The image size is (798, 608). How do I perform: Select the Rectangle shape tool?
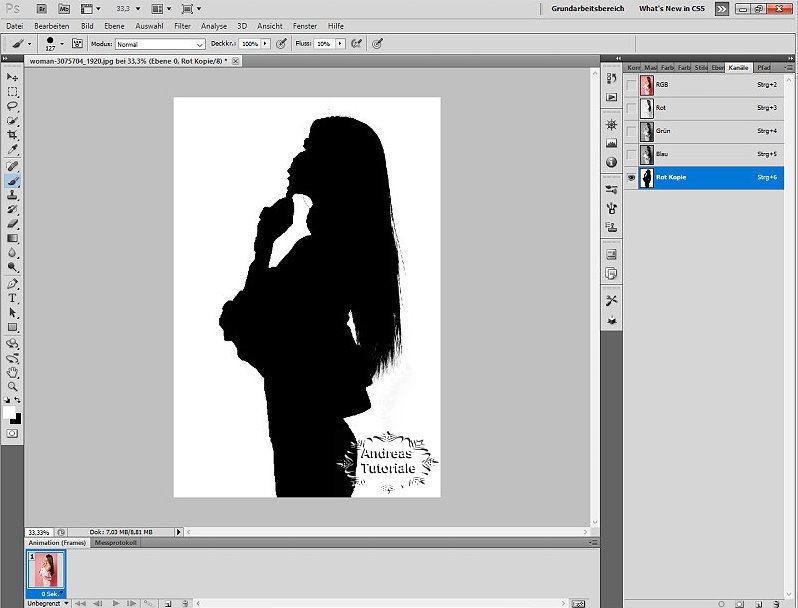pos(12,328)
